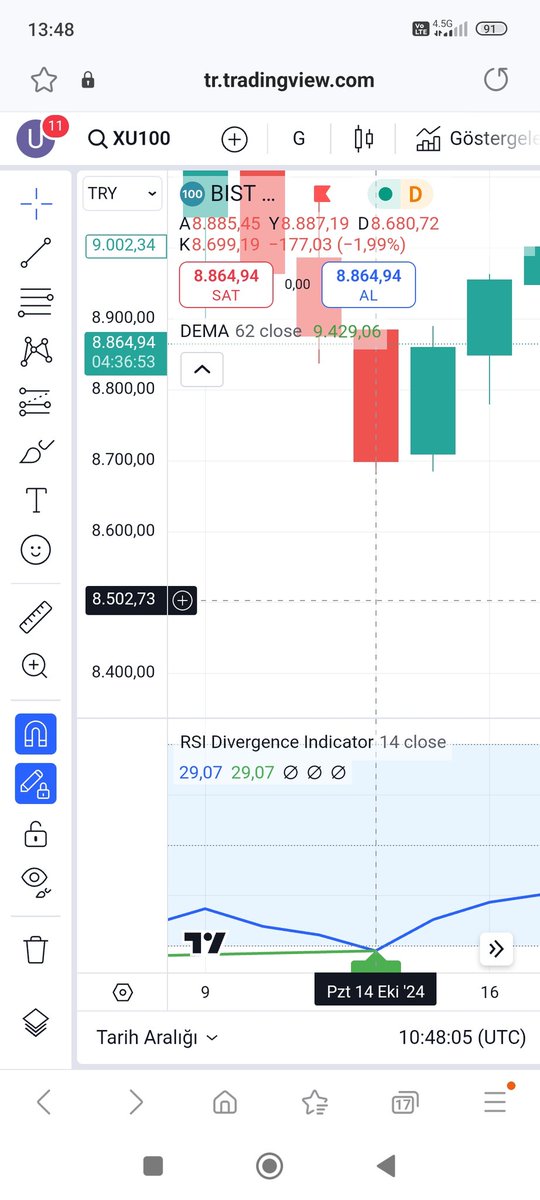Open the Göstergeler indicators menu
The height and width of the screenshot is (1200, 540).
478,139
